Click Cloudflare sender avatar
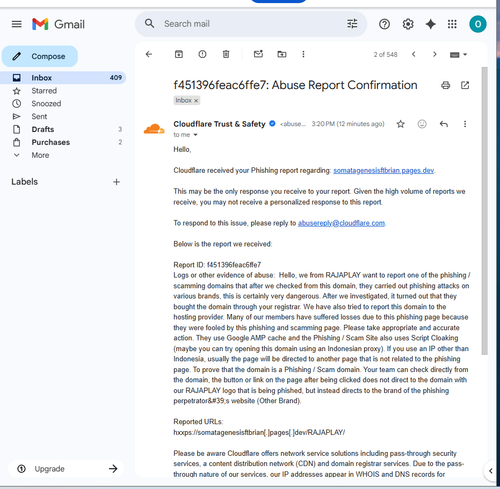The image size is (500, 489). (x=154, y=129)
